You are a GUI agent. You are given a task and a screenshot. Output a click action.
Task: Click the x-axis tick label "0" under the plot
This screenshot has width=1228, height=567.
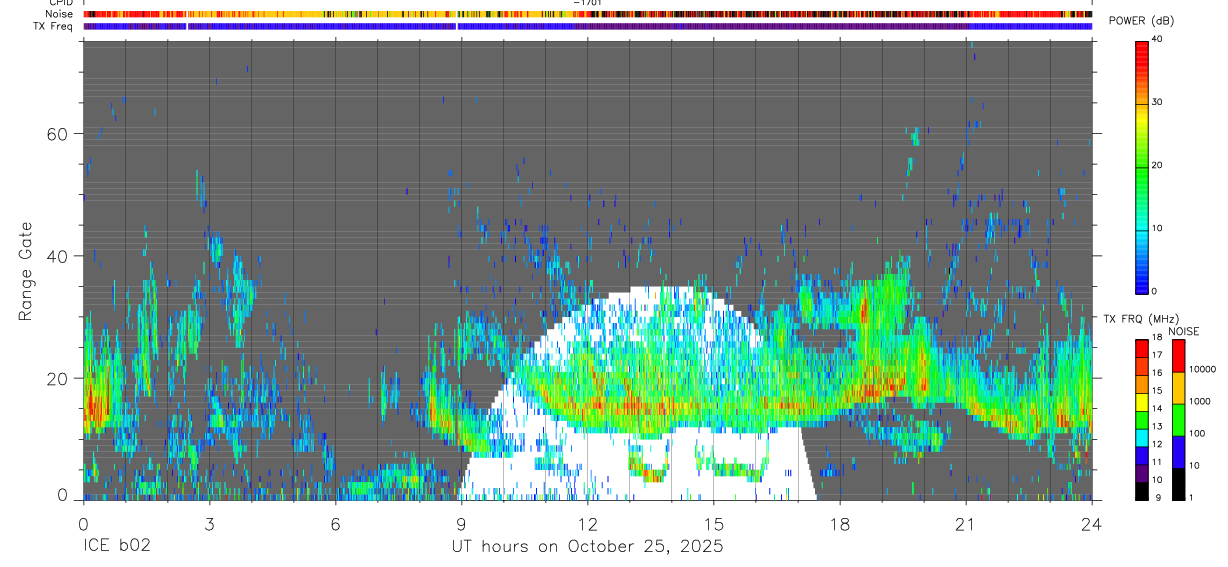pyautogui.click(x=83, y=524)
